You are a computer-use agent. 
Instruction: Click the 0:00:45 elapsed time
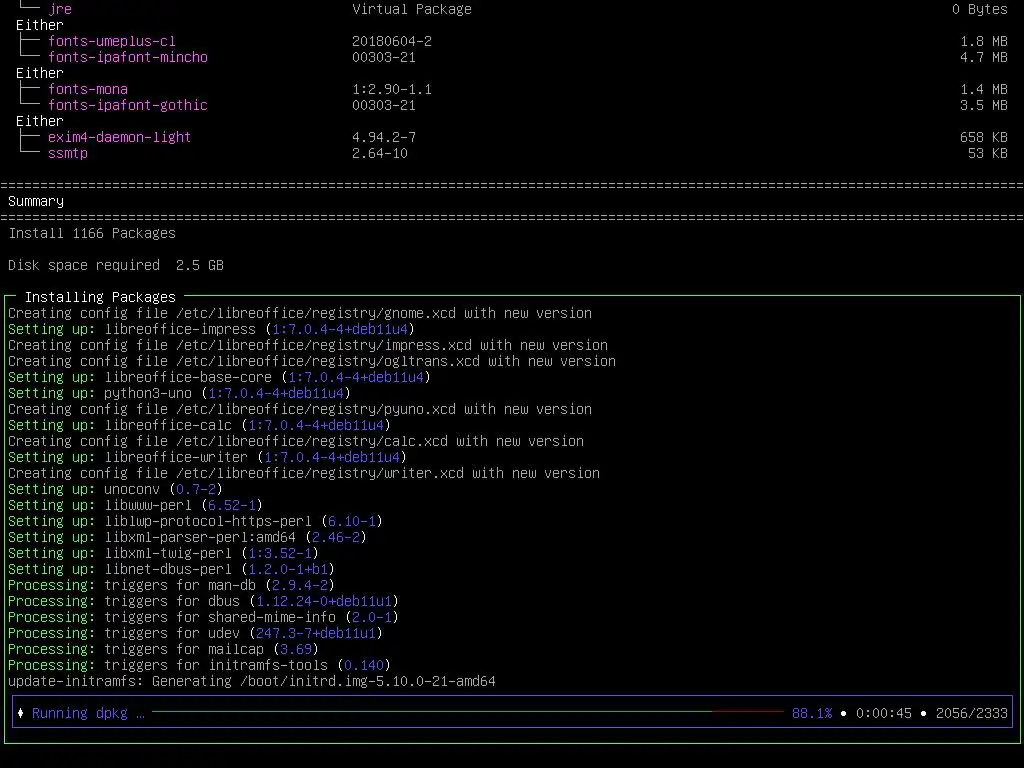[884, 713]
